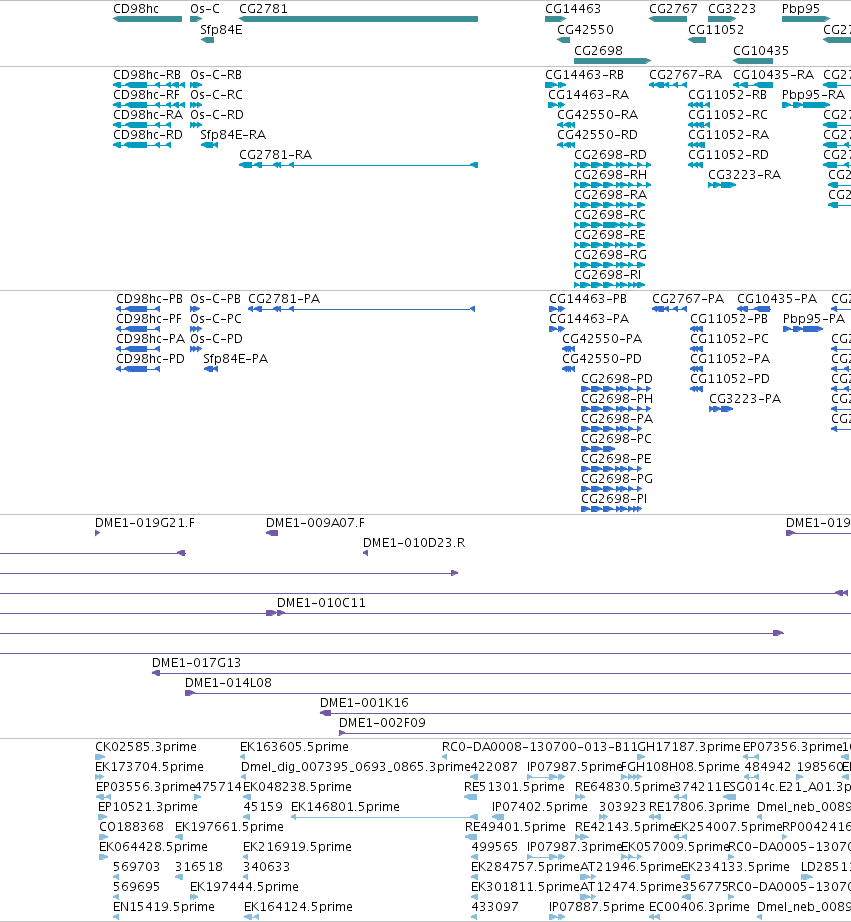Image resolution: width=851 pixels, height=922 pixels.
Task: Open transcript CD98hc-RD
Action: pos(142,145)
